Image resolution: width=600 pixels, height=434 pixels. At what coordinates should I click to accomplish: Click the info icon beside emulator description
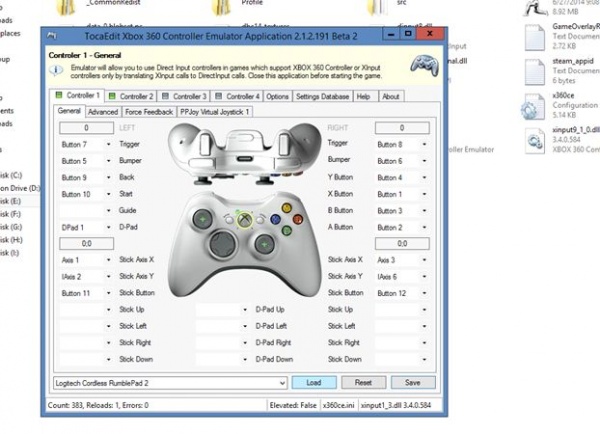click(x=56, y=70)
